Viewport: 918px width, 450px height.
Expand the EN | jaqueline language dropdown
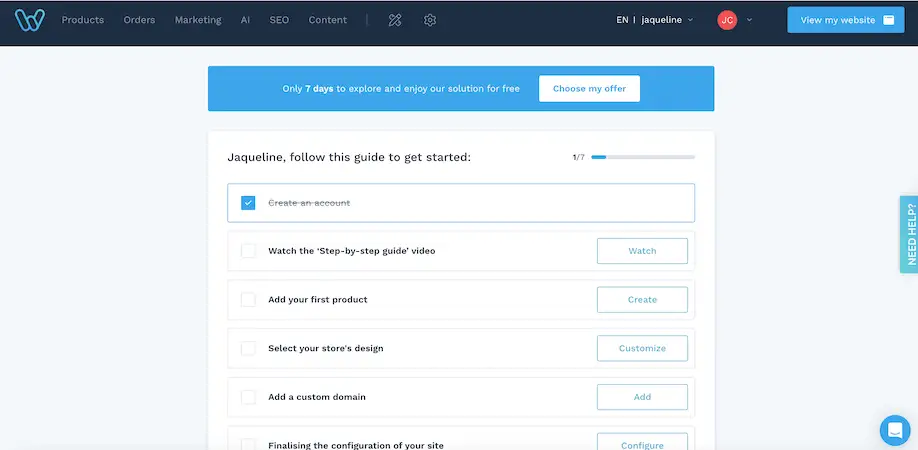[655, 20]
